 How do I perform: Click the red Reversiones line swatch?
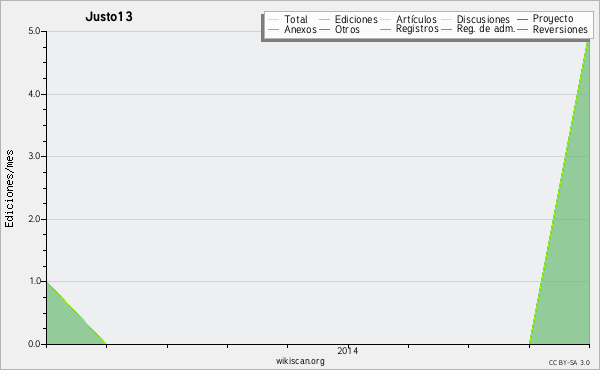tap(523, 29)
